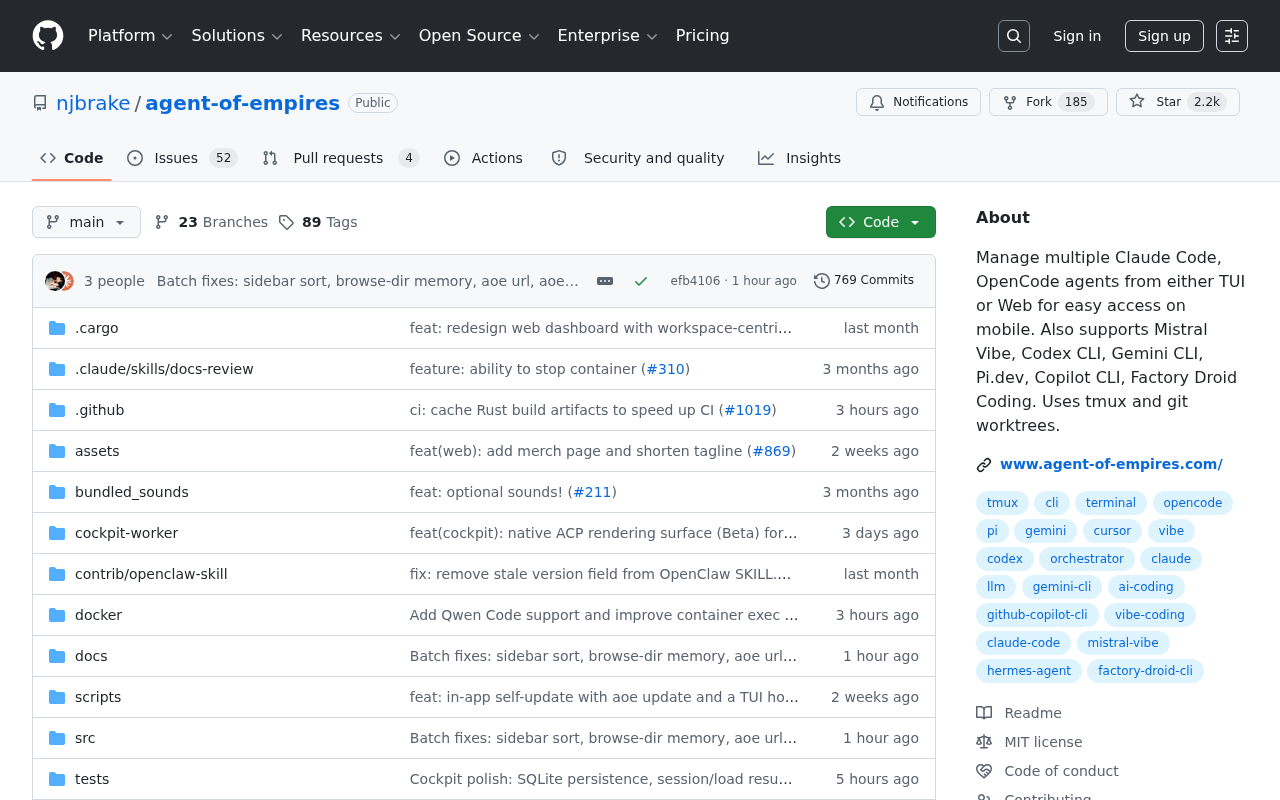The image size is (1280, 800).
Task: Switch to the Code tab
Action: coord(72,158)
